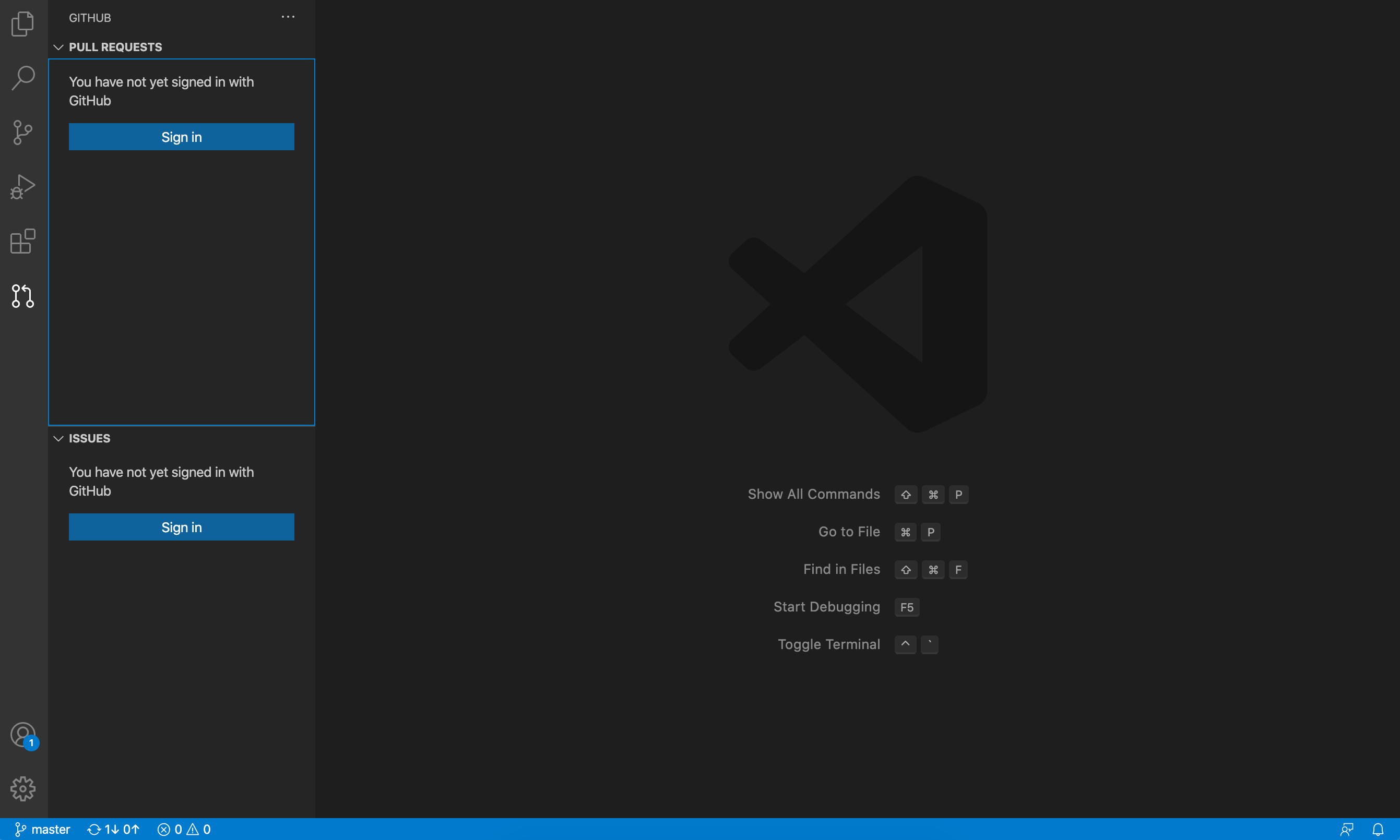This screenshot has width=1400, height=840.
Task: Open the GitHub panel more actions menu
Action: point(288,17)
